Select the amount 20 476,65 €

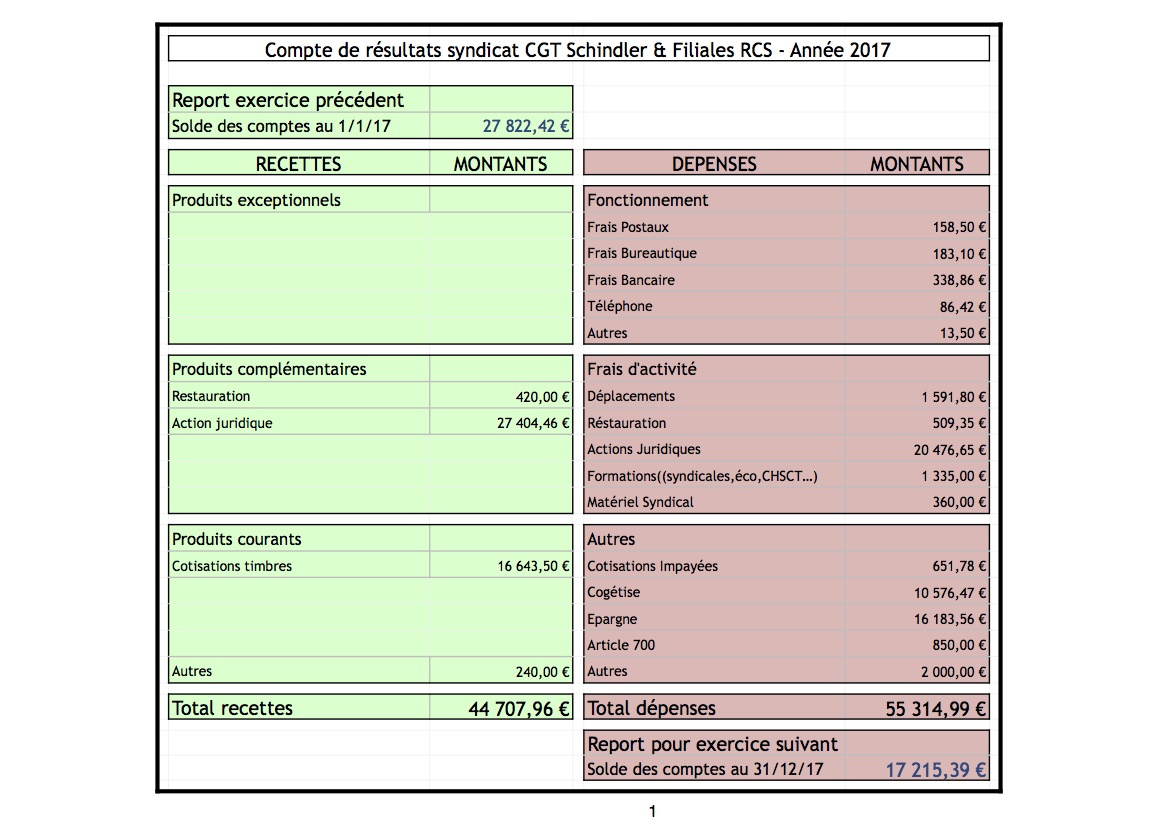950,450
